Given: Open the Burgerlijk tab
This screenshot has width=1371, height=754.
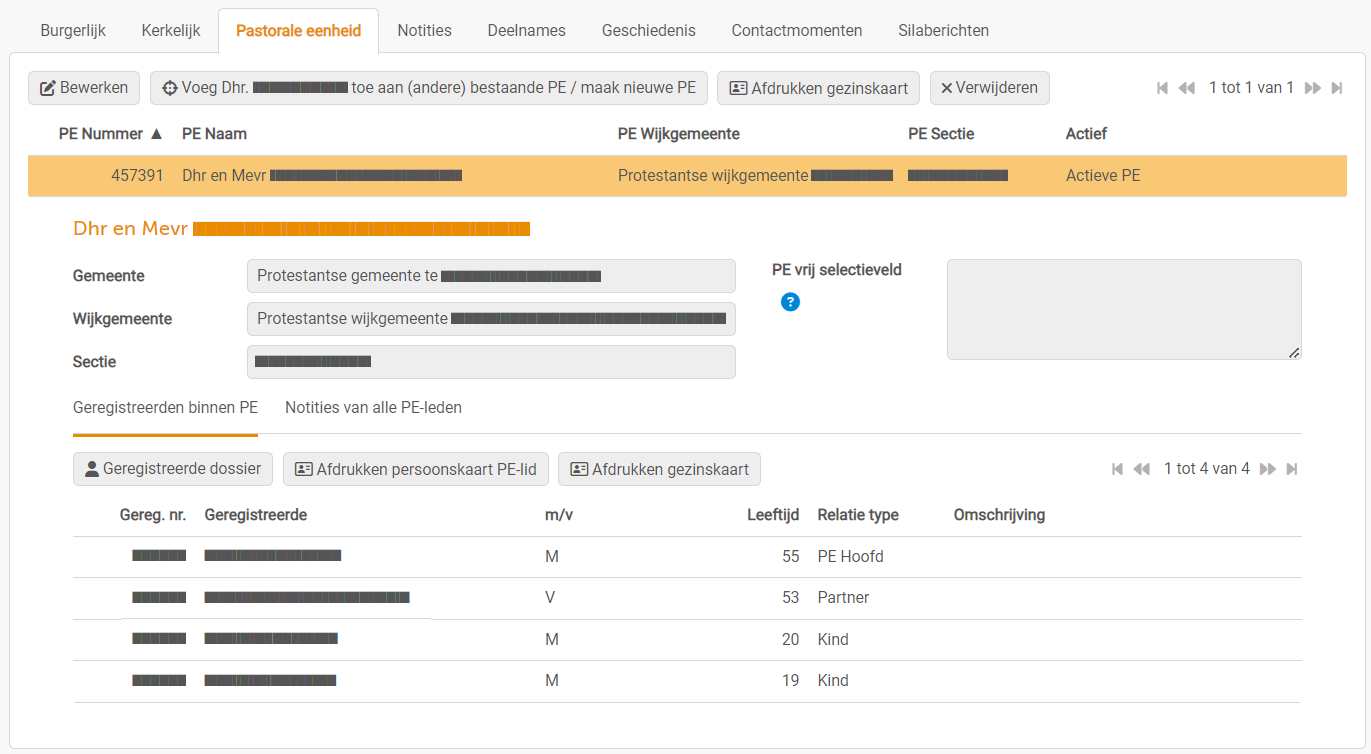Looking at the screenshot, I should click(x=73, y=30).
